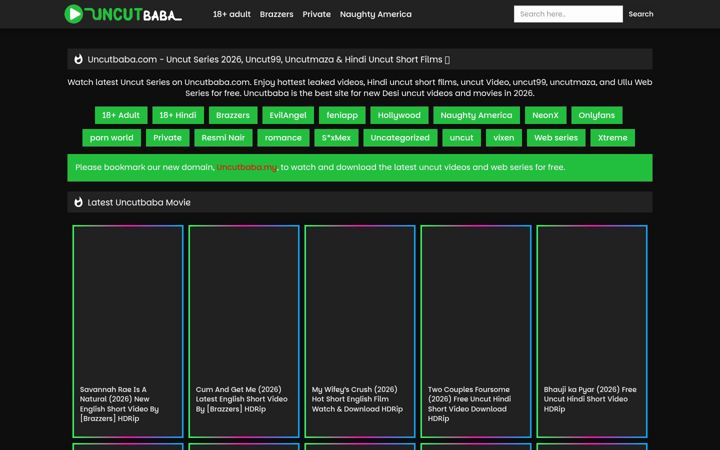
Task: Focus the Search here input field
Action: point(568,14)
